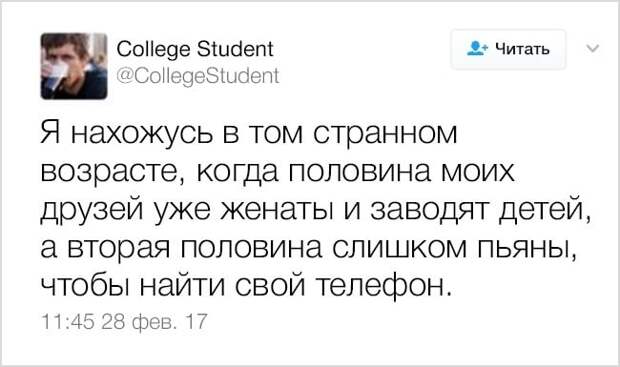Expand the tweet options chevron
Viewport: 620px width, 367px height.
pyautogui.click(x=592, y=49)
